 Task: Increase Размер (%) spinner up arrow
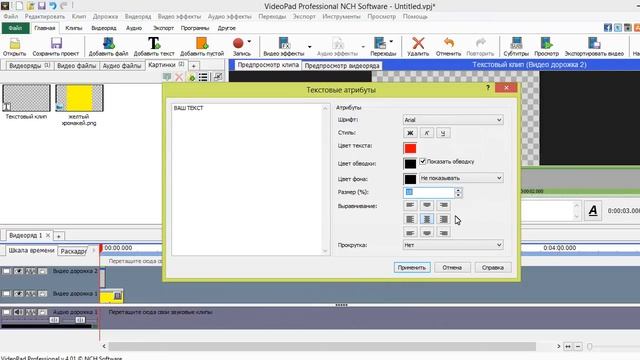pyautogui.click(x=458, y=190)
